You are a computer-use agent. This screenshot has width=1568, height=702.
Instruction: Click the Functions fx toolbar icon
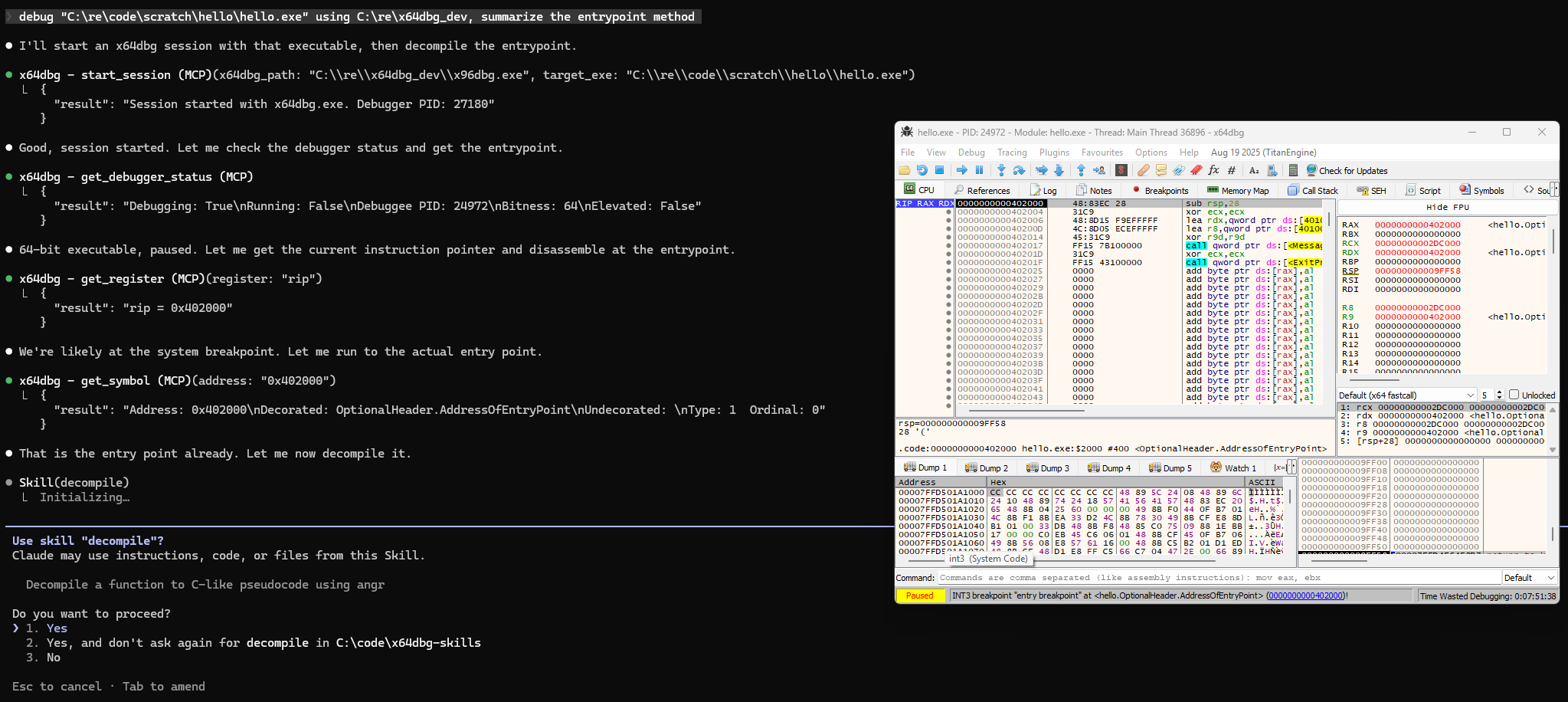coord(1213,170)
